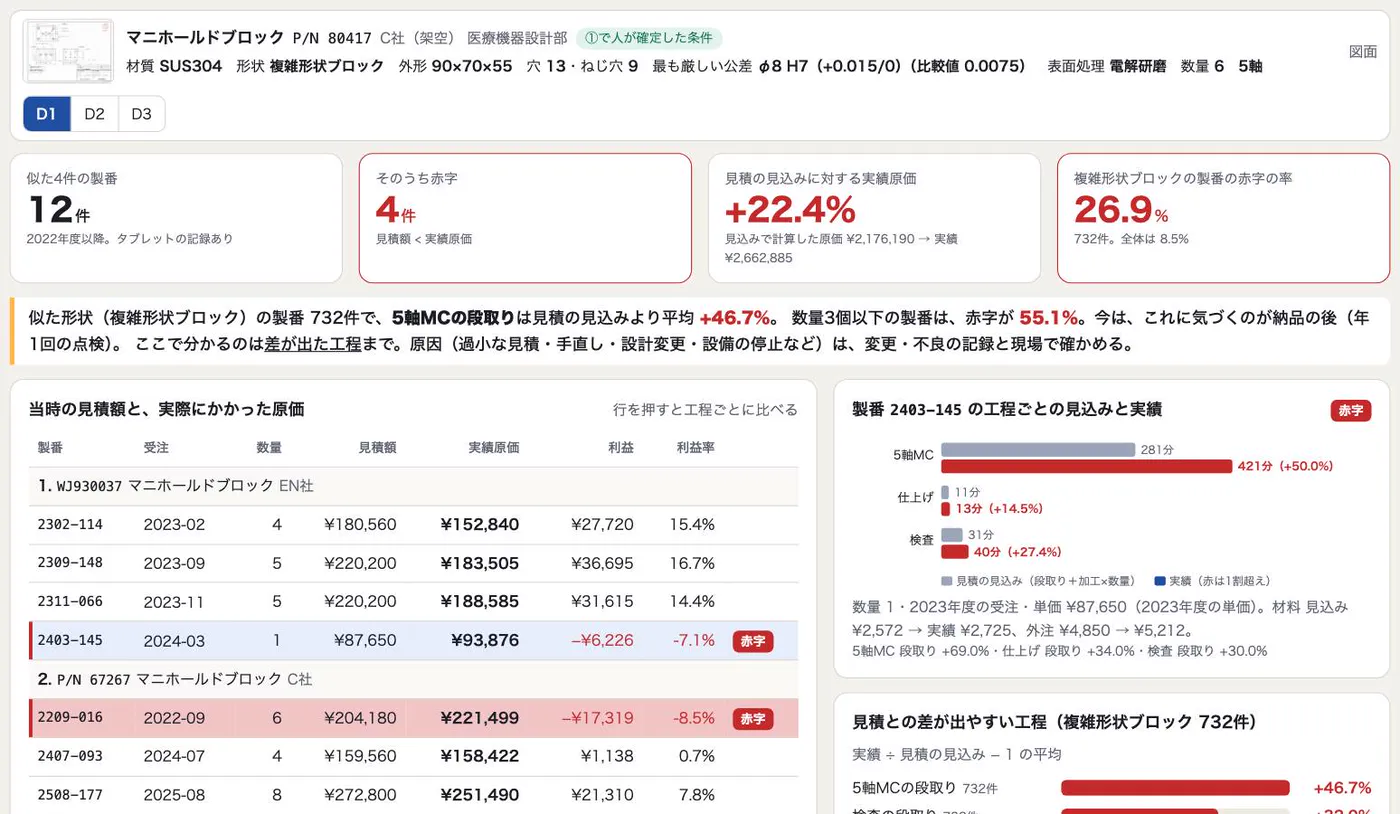Click the 図面 link in the header
The height and width of the screenshot is (814, 1400).
pyautogui.click(x=1363, y=52)
